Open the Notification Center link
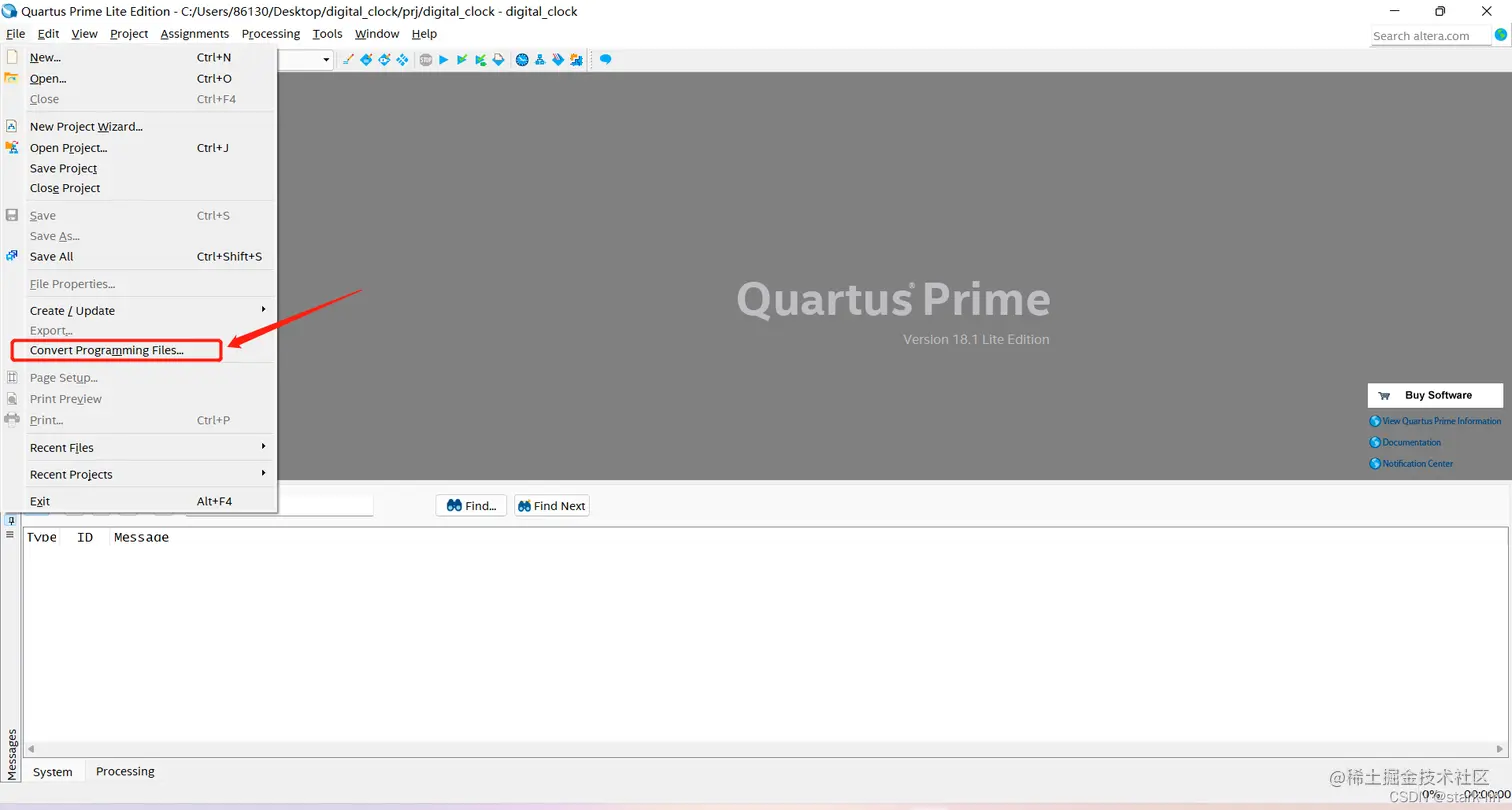The height and width of the screenshot is (810, 1512). point(1411,463)
